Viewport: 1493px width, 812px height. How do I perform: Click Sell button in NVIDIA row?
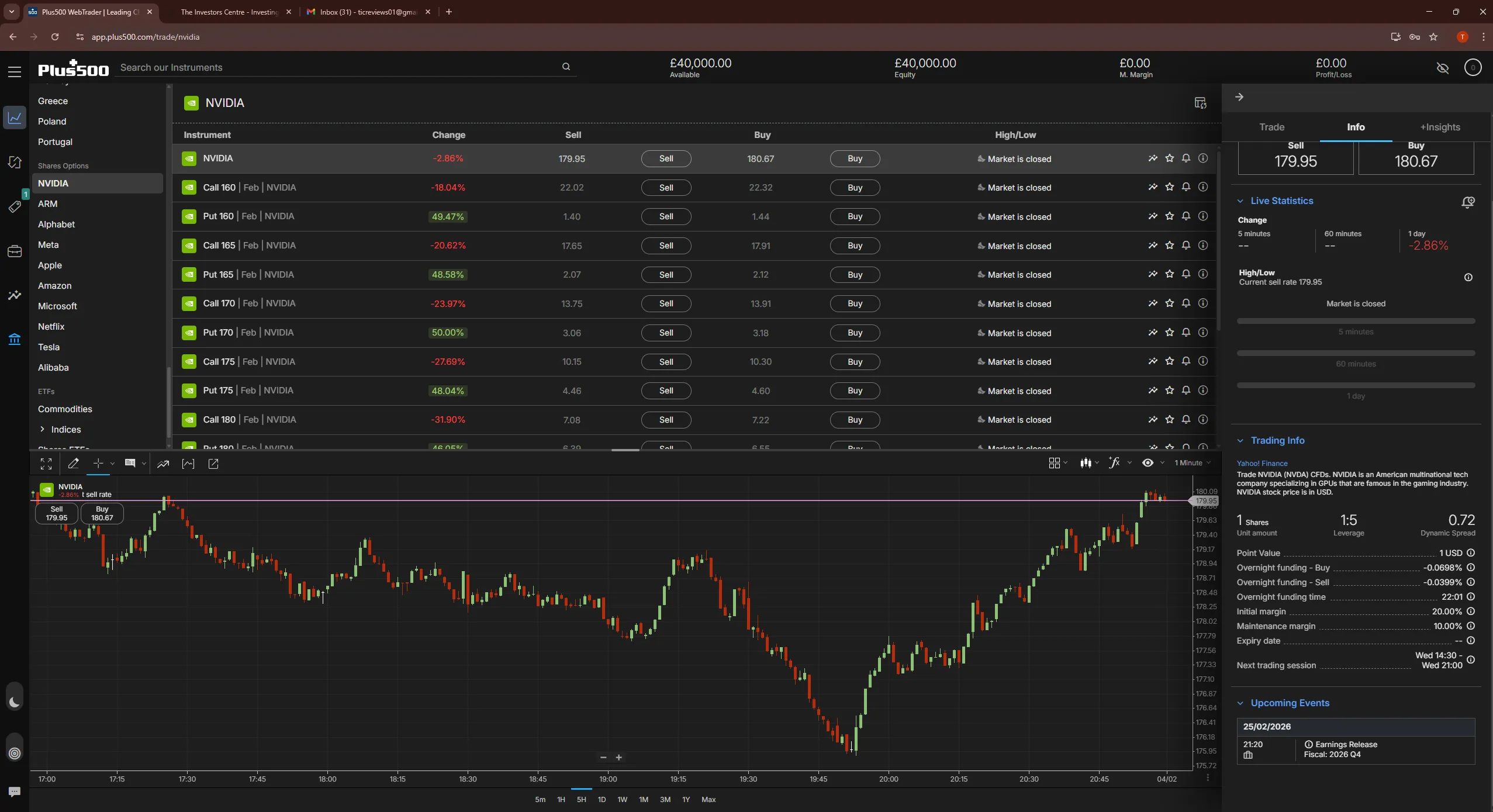(x=666, y=158)
